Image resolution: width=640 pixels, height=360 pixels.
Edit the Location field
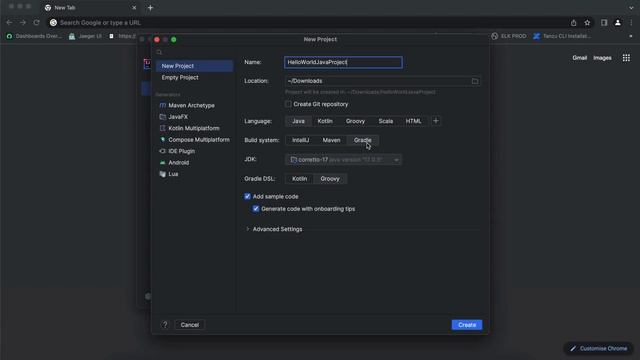tap(378, 81)
